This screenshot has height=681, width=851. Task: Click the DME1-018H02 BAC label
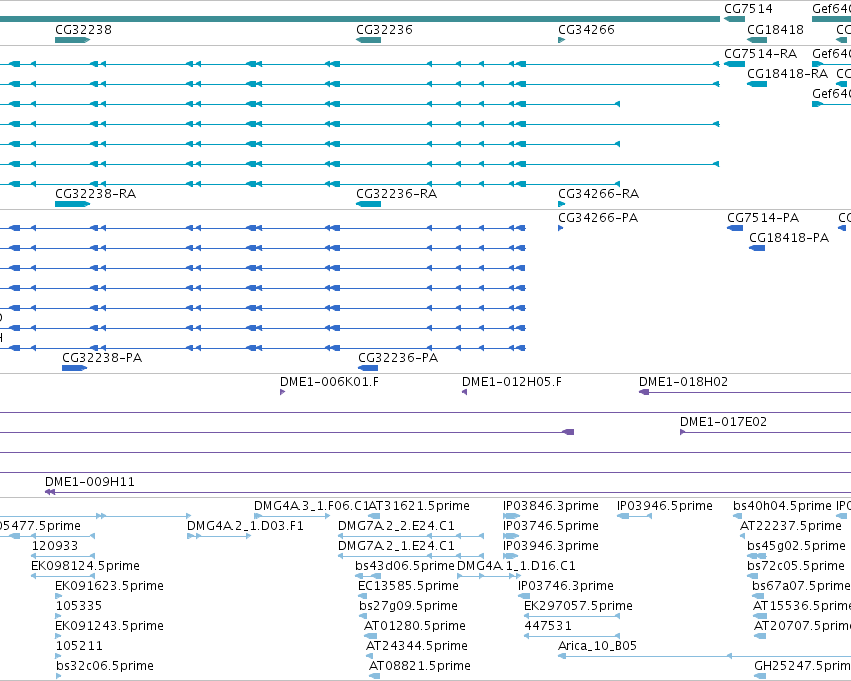(x=683, y=382)
